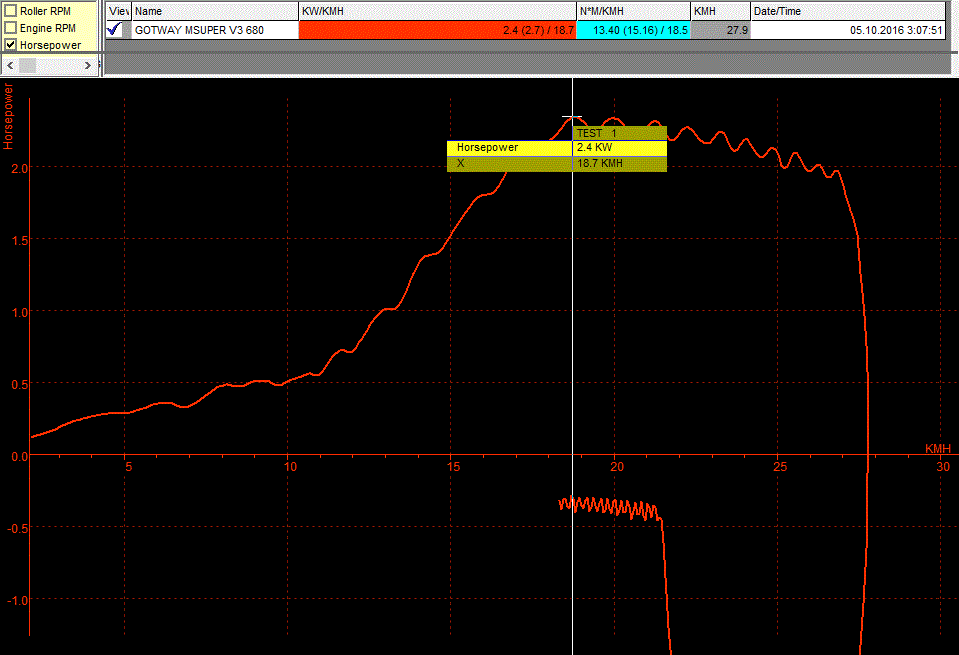959x655 pixels.
Task: Click the TEST 1 cursor tooltip header
Action: (619, 133)
